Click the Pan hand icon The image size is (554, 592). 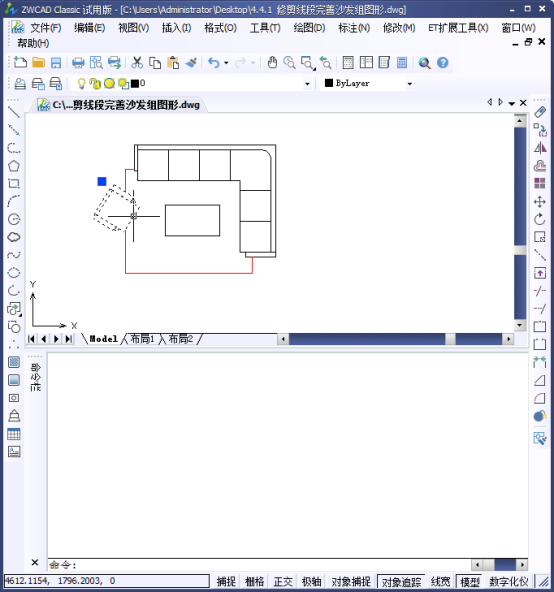(272, 63)
